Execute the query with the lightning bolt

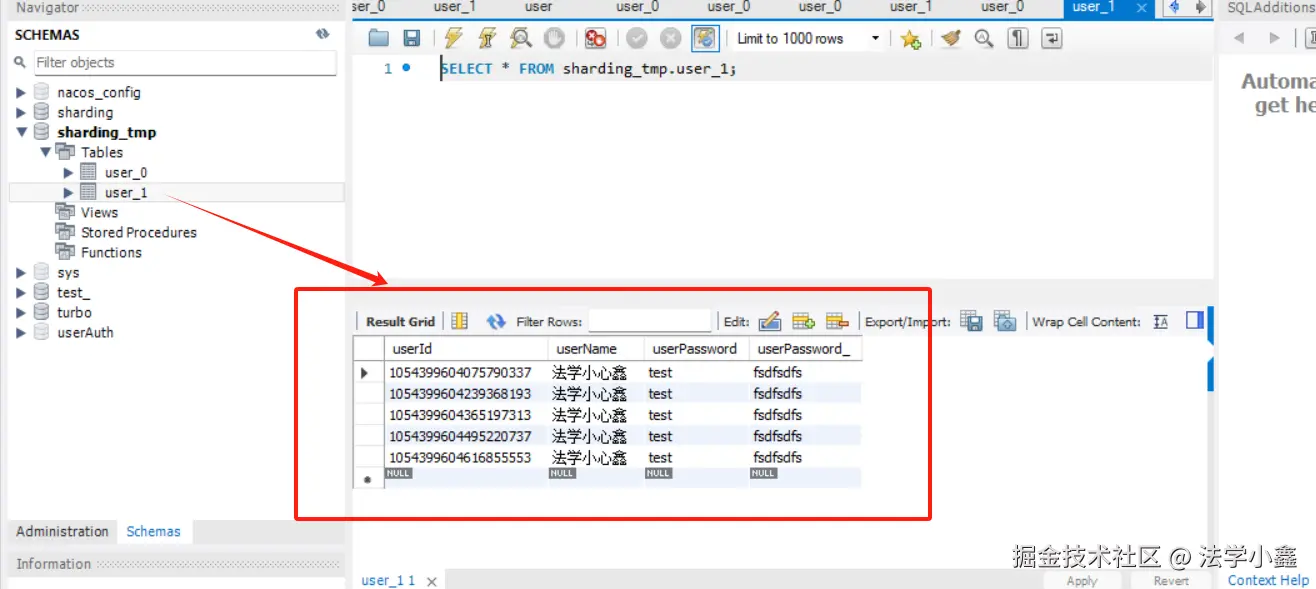(x=454, y=38)
